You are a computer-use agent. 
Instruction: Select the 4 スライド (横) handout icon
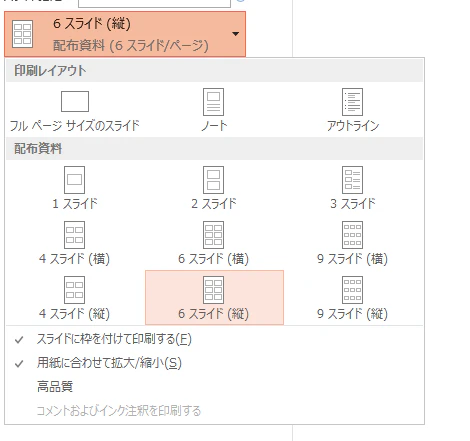[x=74, y=235]
